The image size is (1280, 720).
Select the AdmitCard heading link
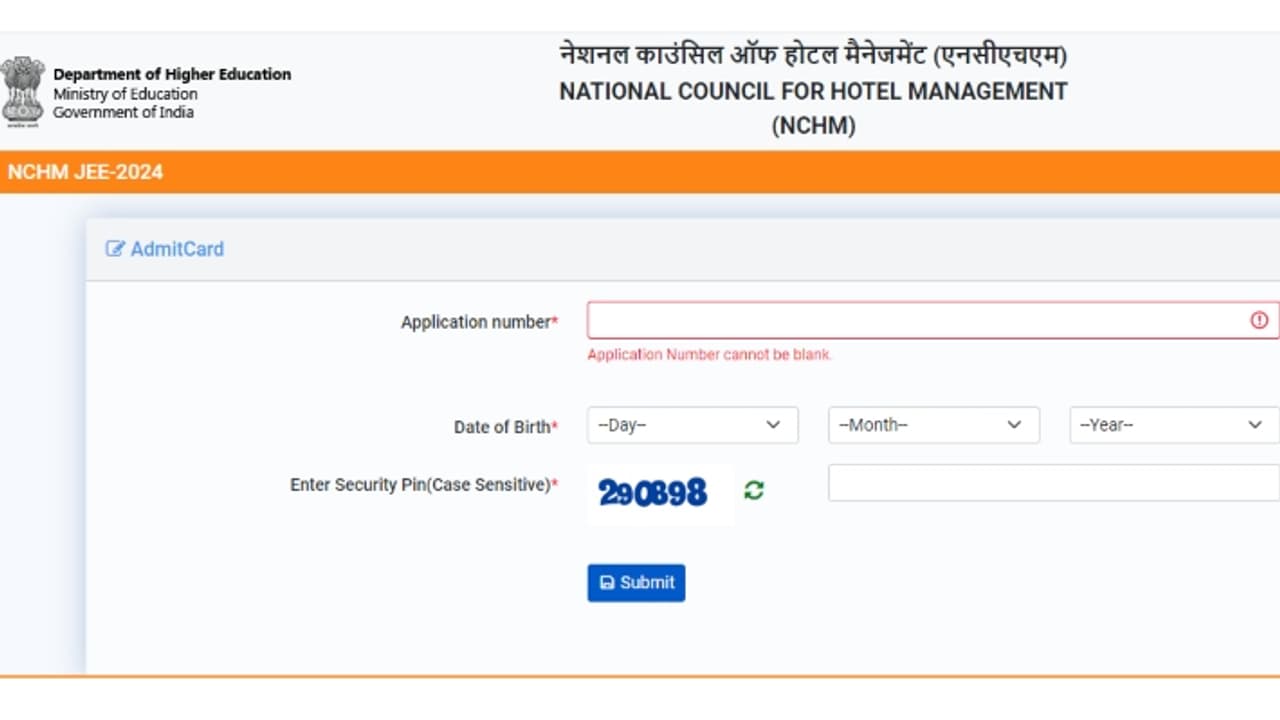(176, 249)
